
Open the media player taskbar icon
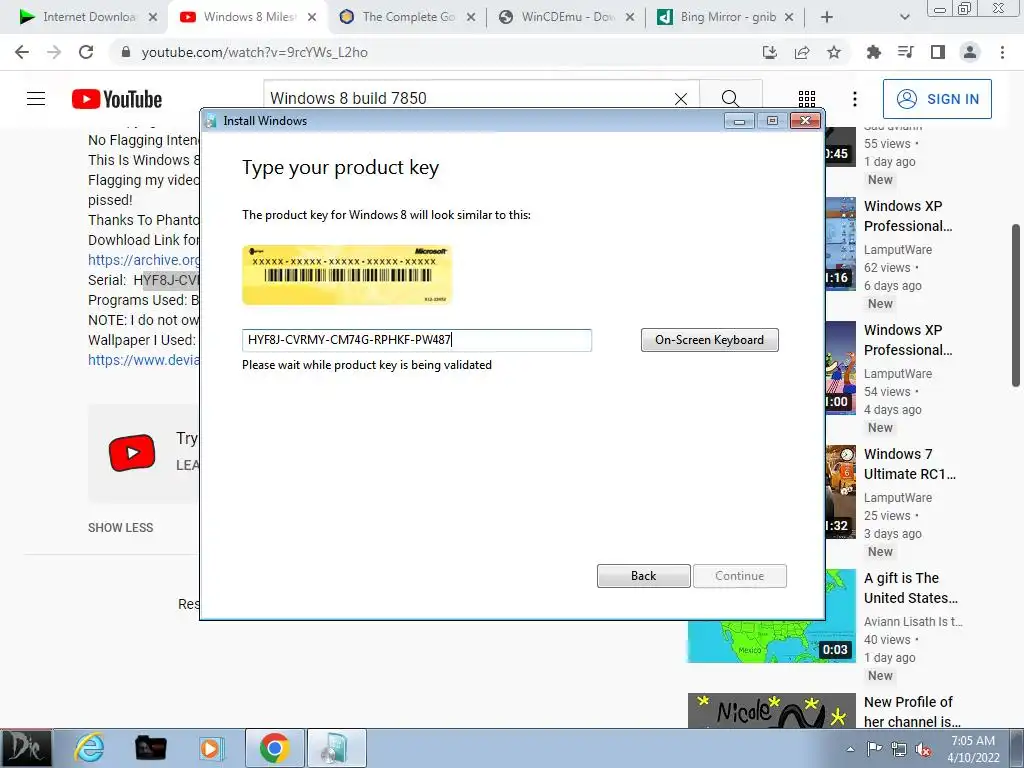point(212,748)
